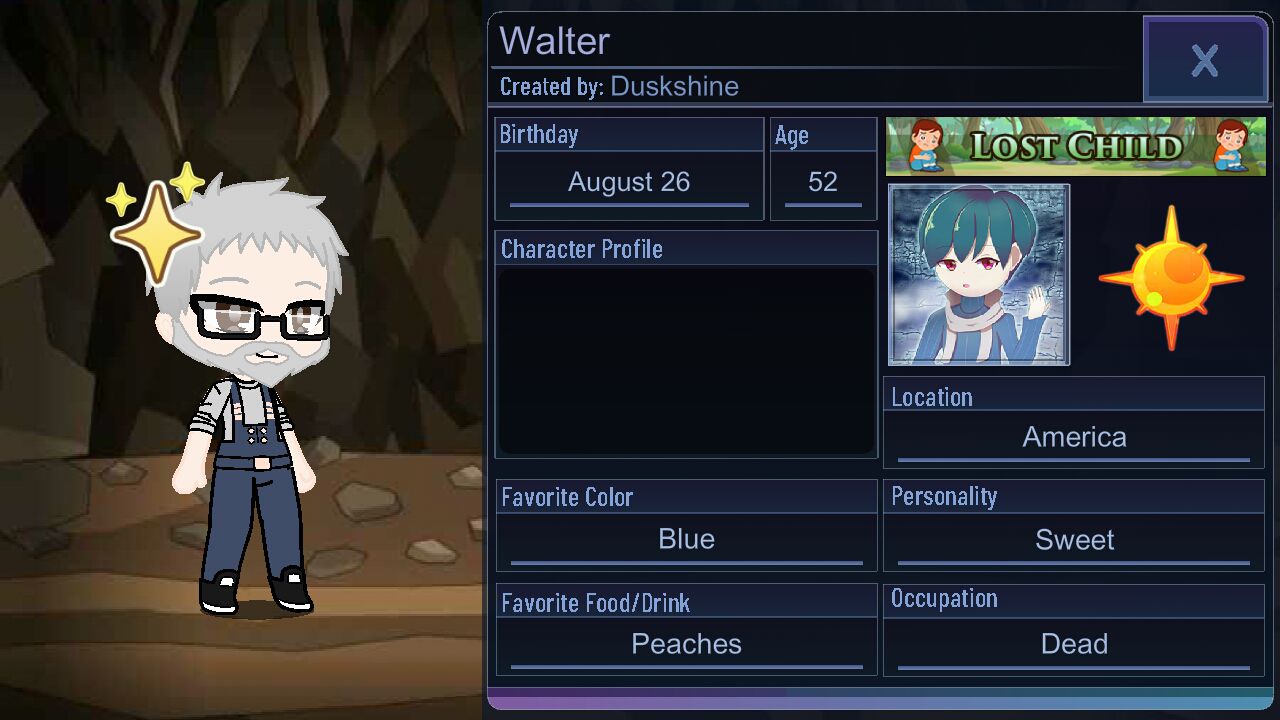This screenshot has height=720, width=1280.
Task: Change the Age value 52
Action: tap(823, 182)
